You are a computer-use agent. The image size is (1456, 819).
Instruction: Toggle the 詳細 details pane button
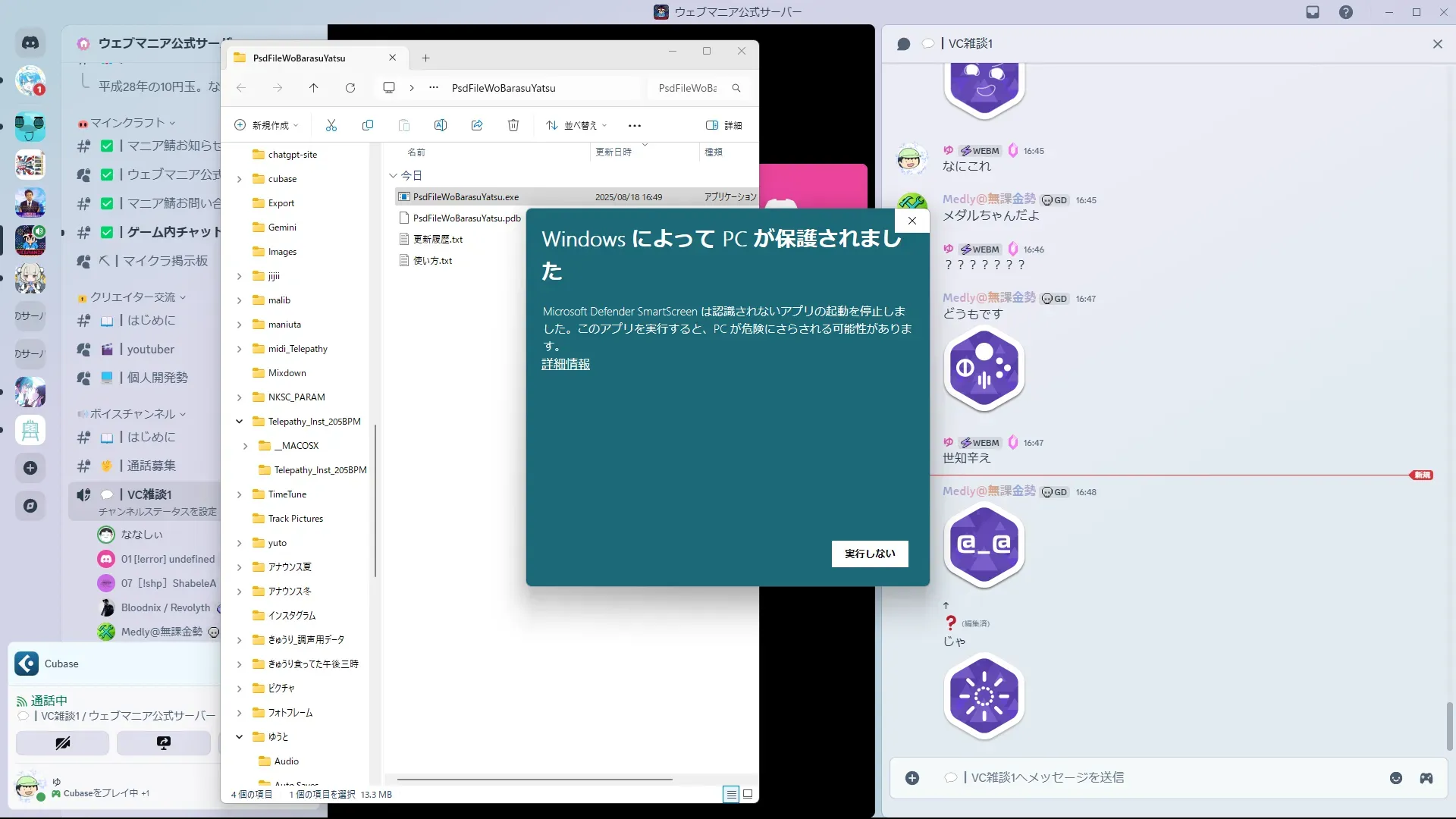click(724, 125)
